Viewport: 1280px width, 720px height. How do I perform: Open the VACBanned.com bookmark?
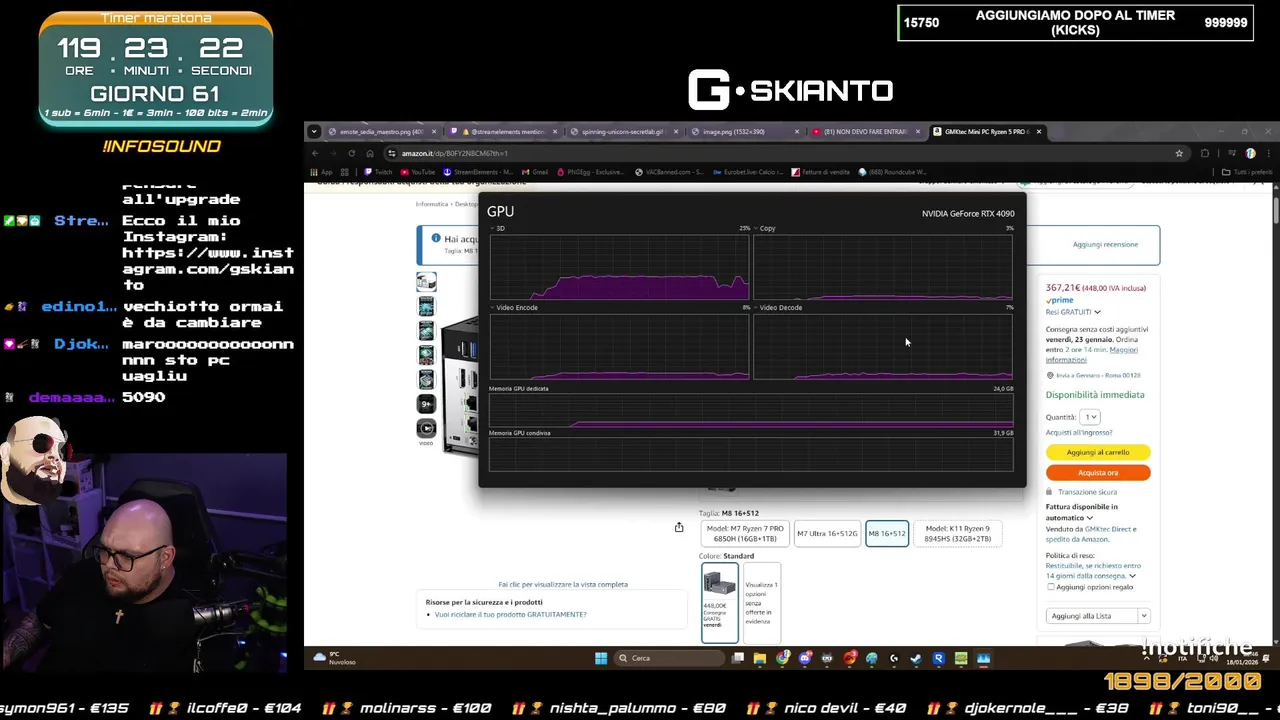(x=669, y=172)
